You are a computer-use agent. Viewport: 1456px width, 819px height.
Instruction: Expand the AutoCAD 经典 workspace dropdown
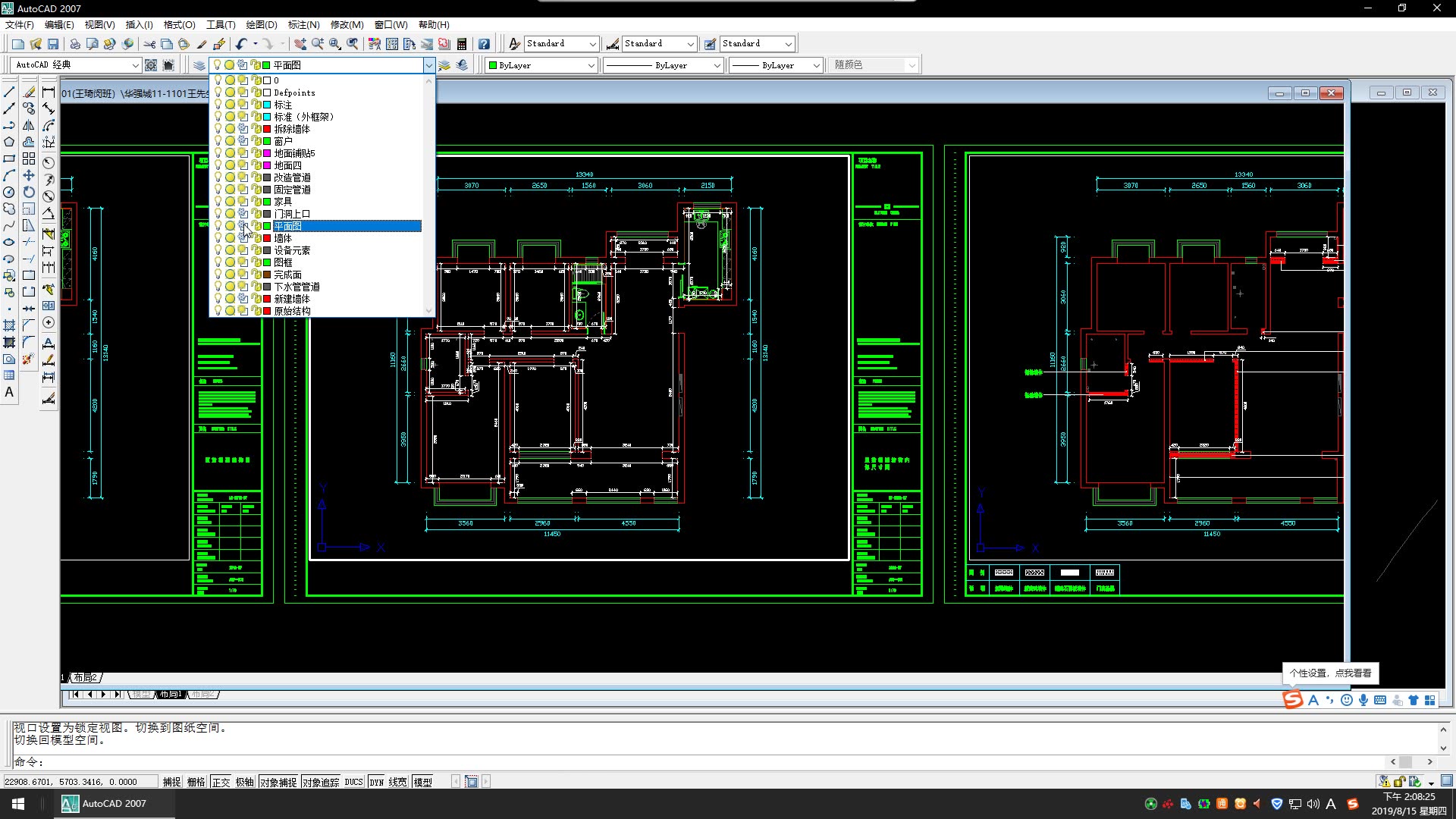click(136, 65)
